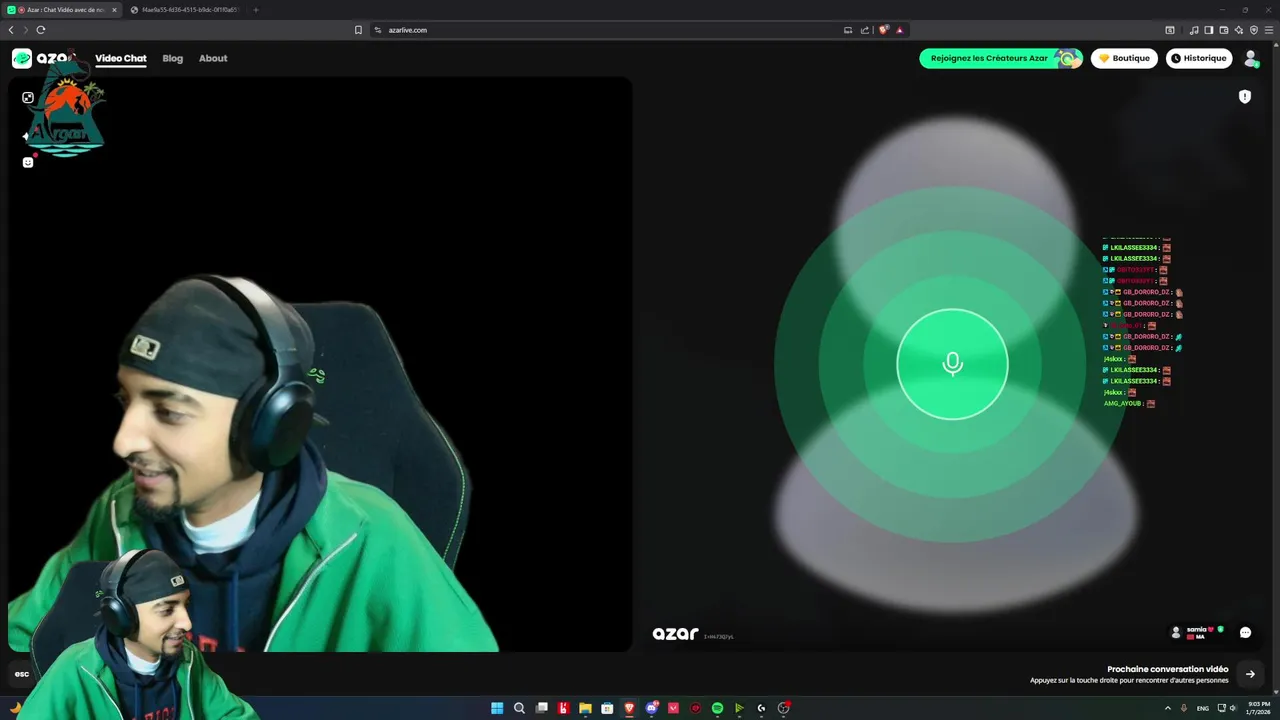Viewport: 1280px width, 720px height.
Task: Click the share icon in address bar
Action: [865, 30]
